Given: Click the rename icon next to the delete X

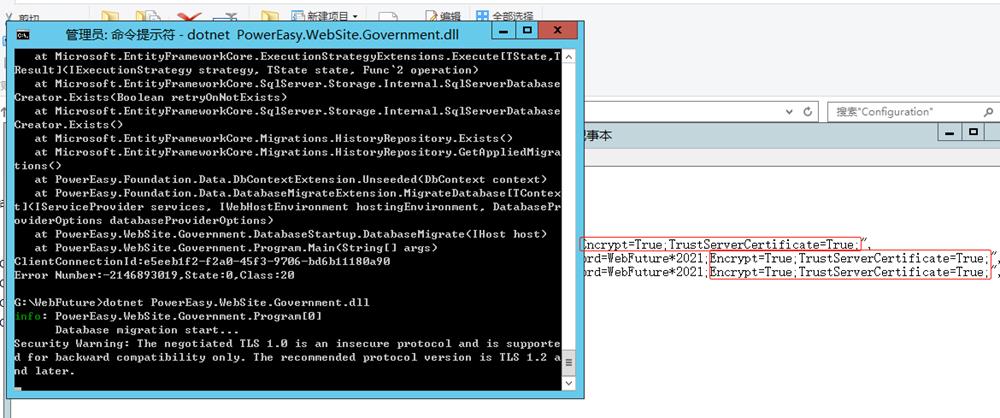Looking at the screenshot, I should (226, 16).
